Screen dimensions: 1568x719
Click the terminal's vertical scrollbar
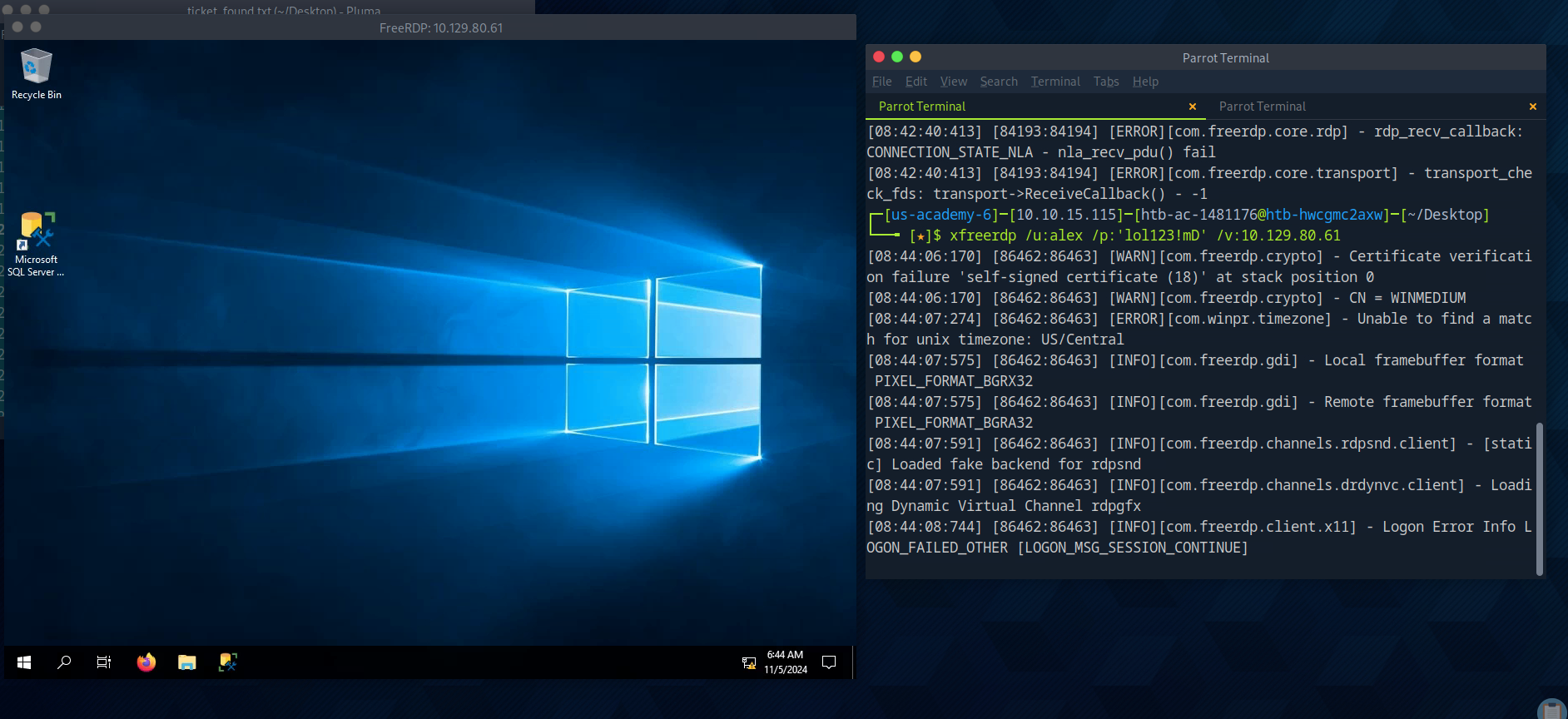(x=1539, y=498)
